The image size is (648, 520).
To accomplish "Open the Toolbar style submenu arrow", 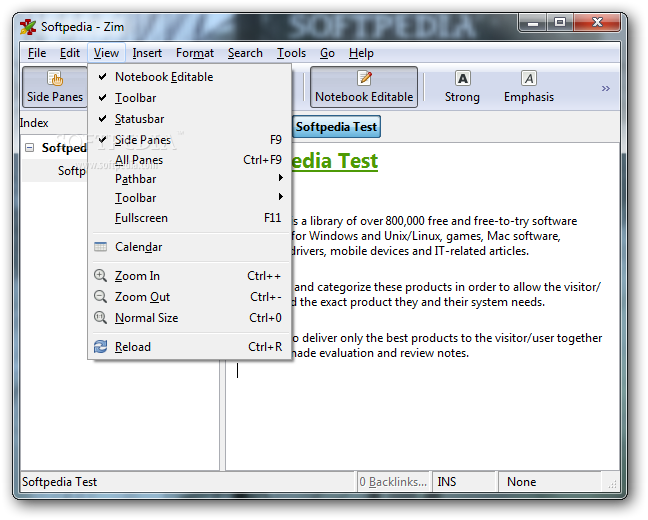I will tap(281, 197).
